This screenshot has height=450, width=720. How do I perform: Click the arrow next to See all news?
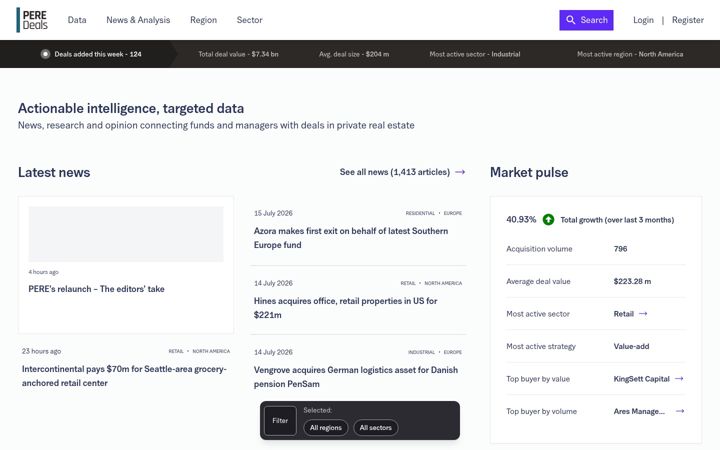[x=460, y=172]
